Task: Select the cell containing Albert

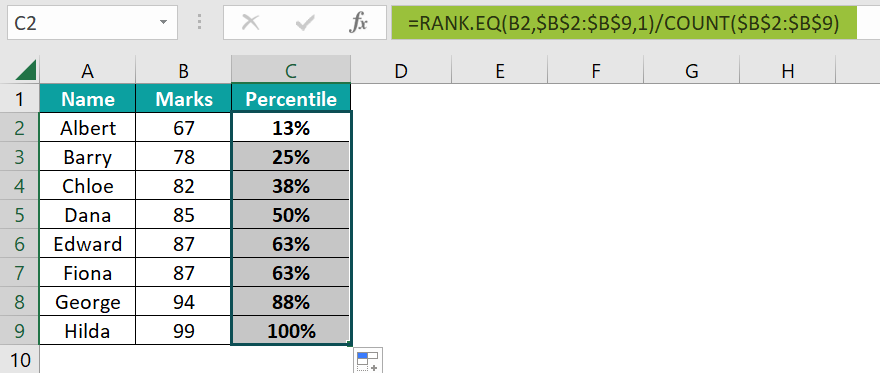Action: click(88, 128)
